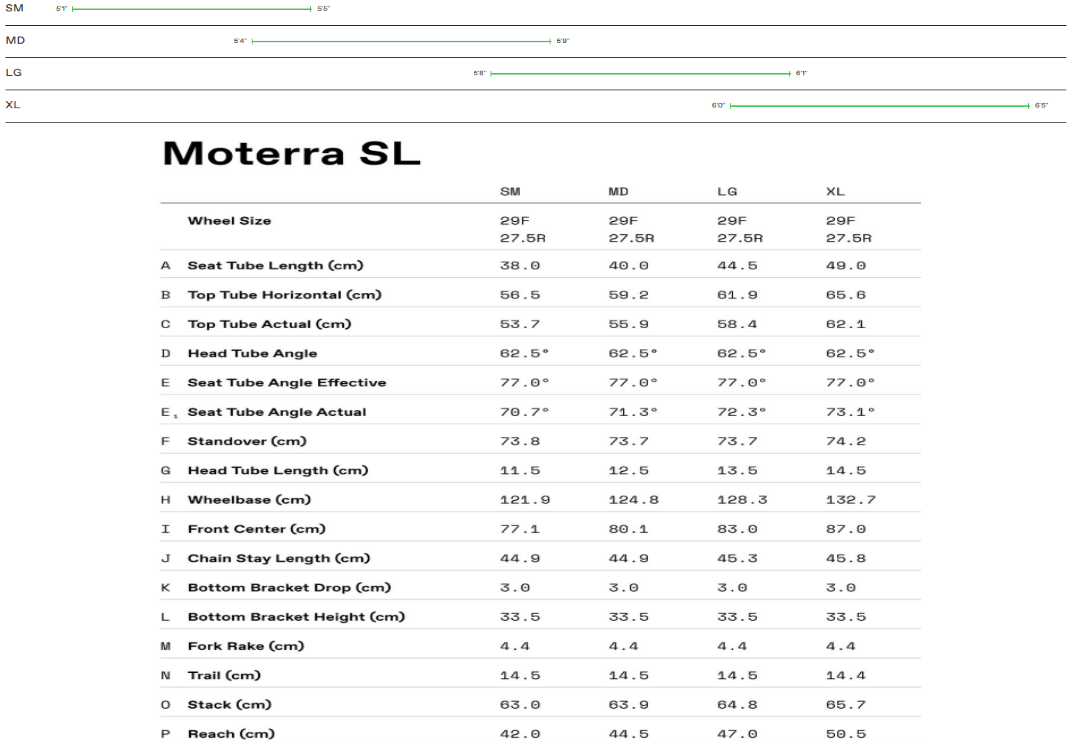Select the Head Tube Angle row label
1068x742 pixels.
tap(252, 354)
